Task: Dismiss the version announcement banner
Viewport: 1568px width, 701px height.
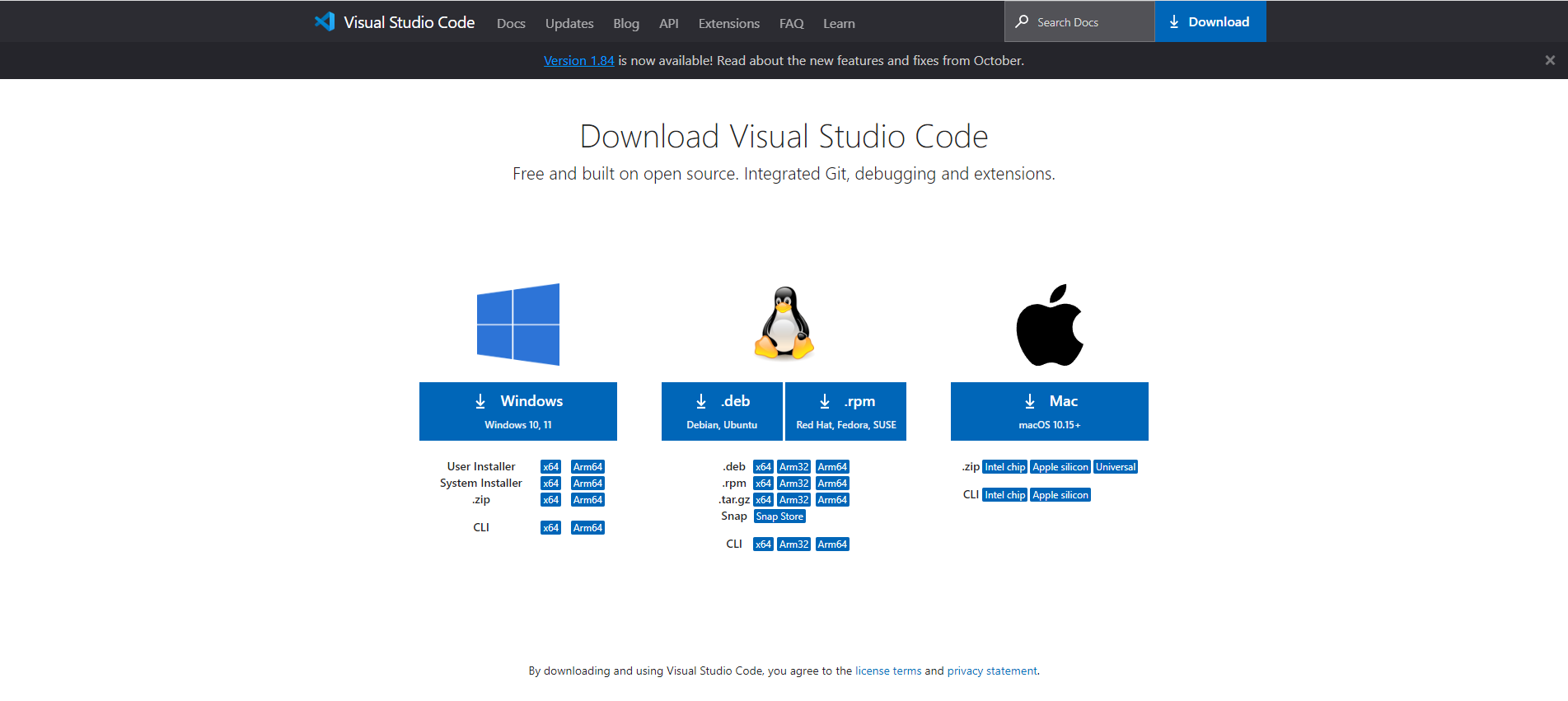Action: click(x=1550, y=60)
